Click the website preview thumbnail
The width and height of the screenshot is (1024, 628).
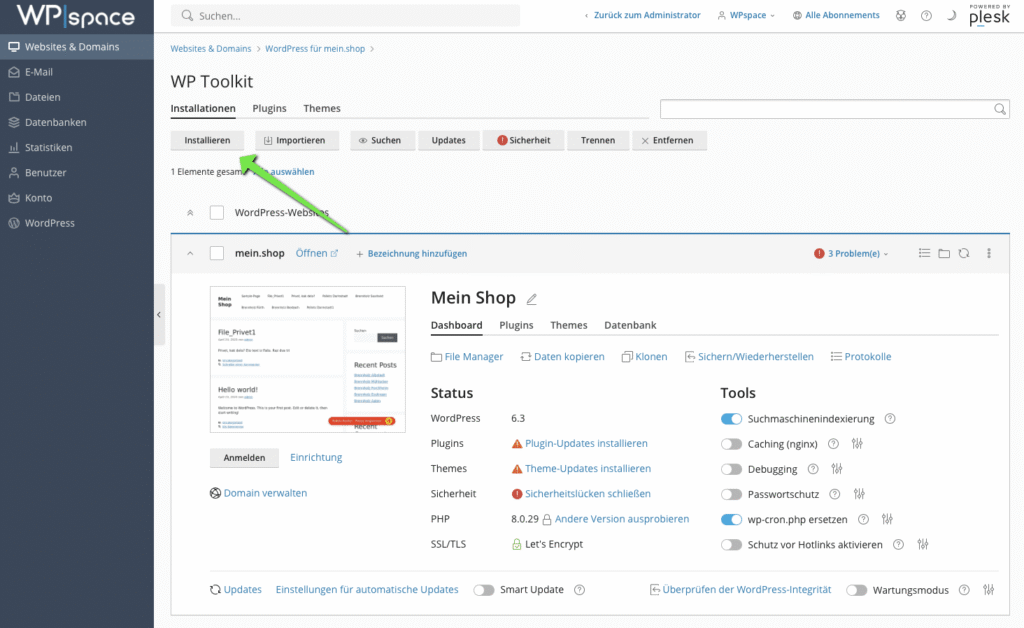point(308,359)
